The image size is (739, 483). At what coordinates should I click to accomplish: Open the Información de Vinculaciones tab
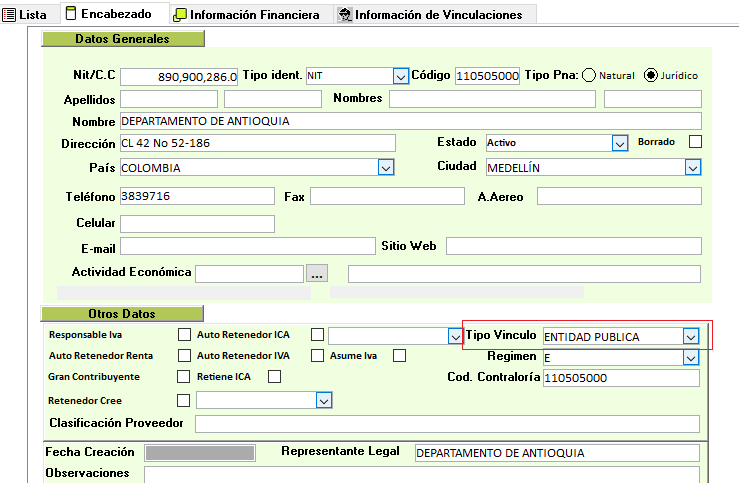click(430, 15)
